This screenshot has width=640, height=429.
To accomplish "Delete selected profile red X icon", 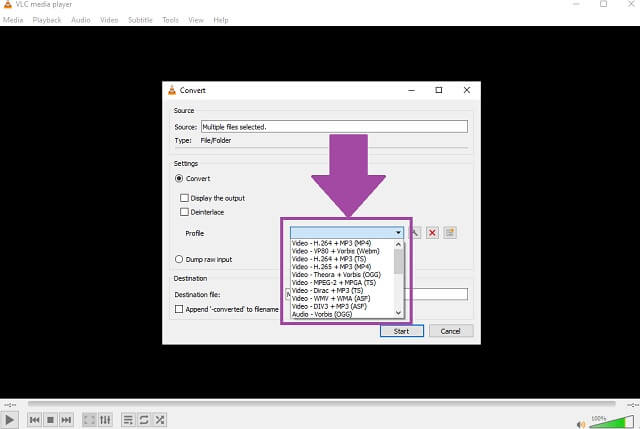I will click(432, 233).
